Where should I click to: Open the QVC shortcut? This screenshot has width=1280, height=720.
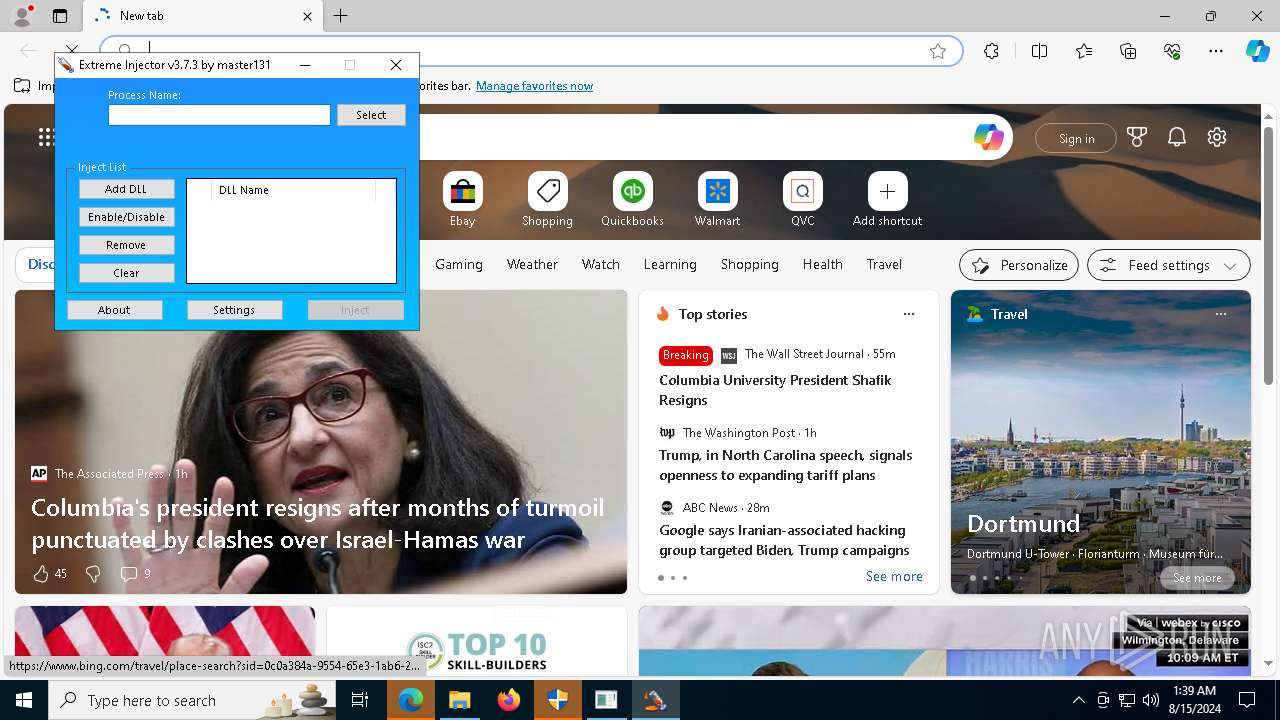802,200
